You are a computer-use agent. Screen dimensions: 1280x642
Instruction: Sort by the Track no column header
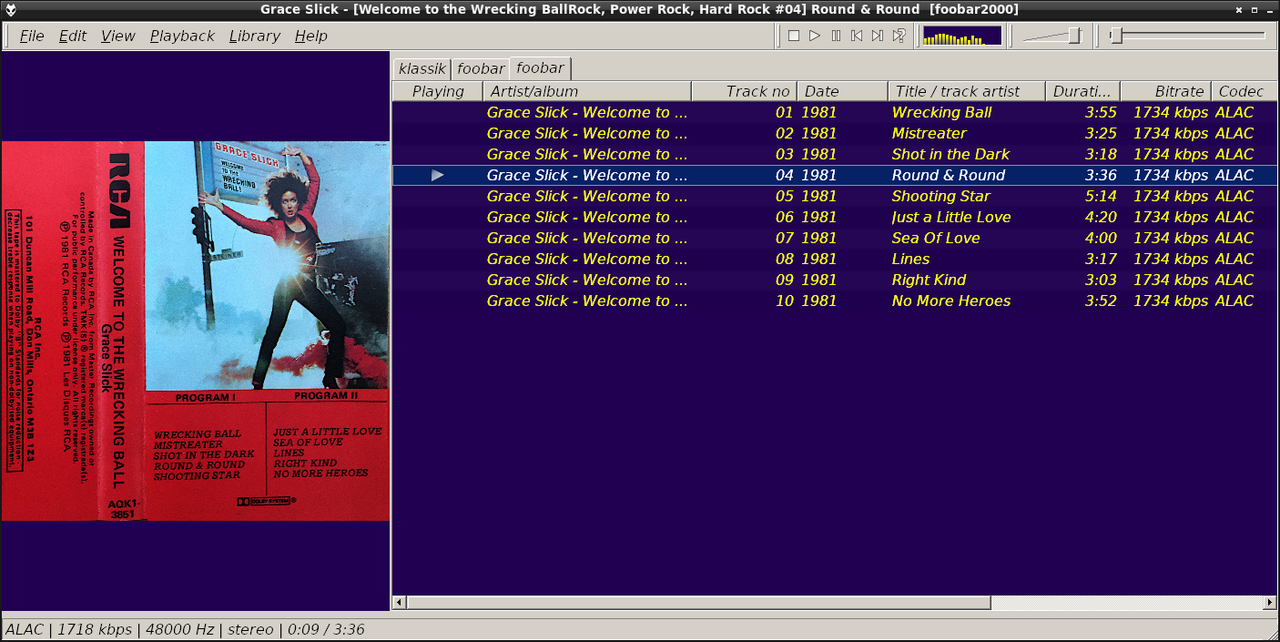(x=745, y=91)
